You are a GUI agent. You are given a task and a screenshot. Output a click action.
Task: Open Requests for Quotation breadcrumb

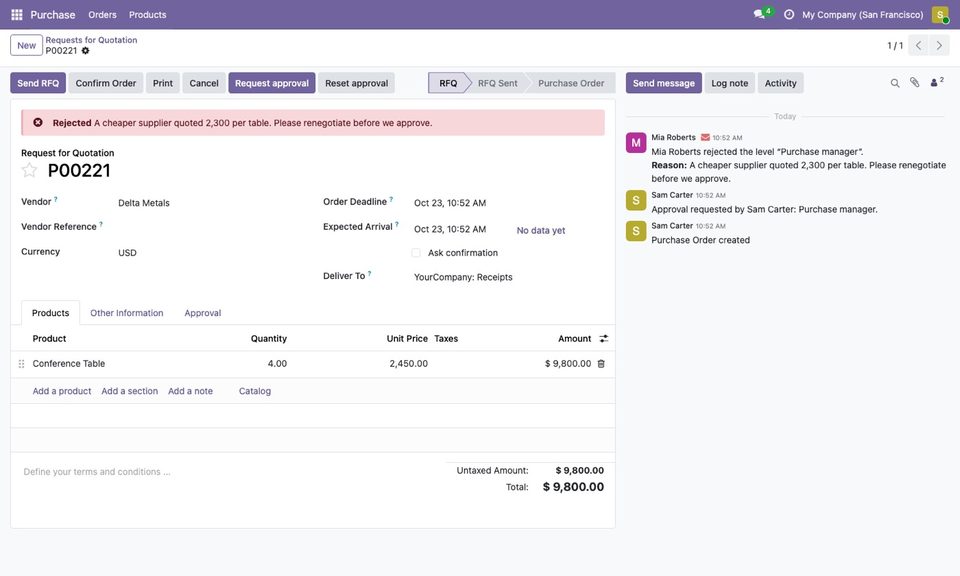click(x=91, y=40)
